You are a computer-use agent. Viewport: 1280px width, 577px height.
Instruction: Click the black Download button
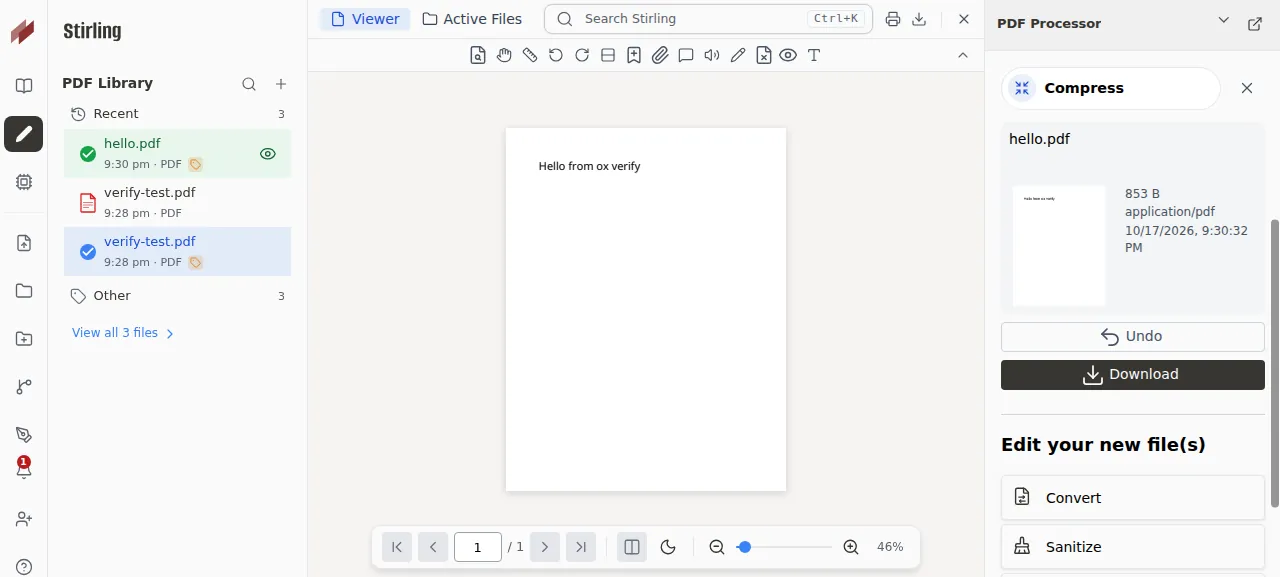tap(1133, 374)
